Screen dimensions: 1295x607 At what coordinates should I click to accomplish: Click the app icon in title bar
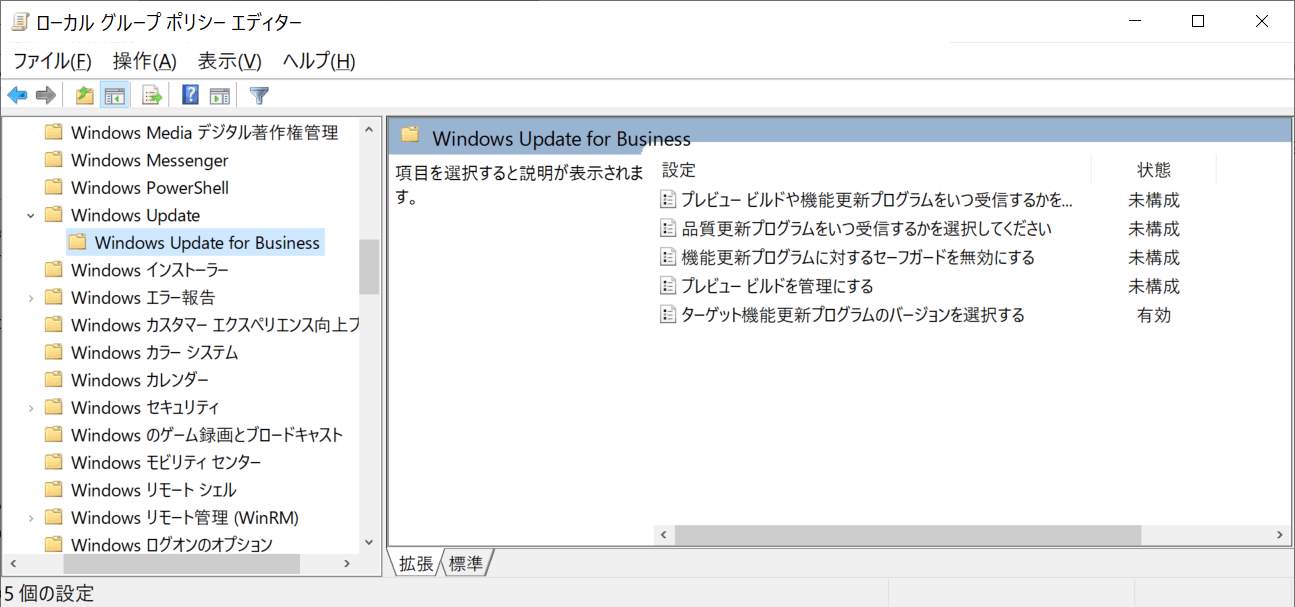point(19,21)
